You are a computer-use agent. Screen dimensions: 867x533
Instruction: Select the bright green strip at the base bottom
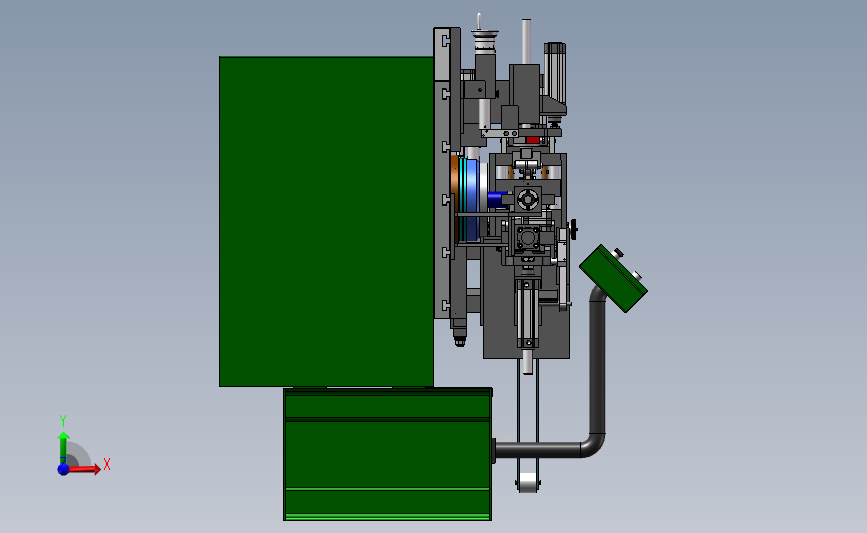click(388, 517)
